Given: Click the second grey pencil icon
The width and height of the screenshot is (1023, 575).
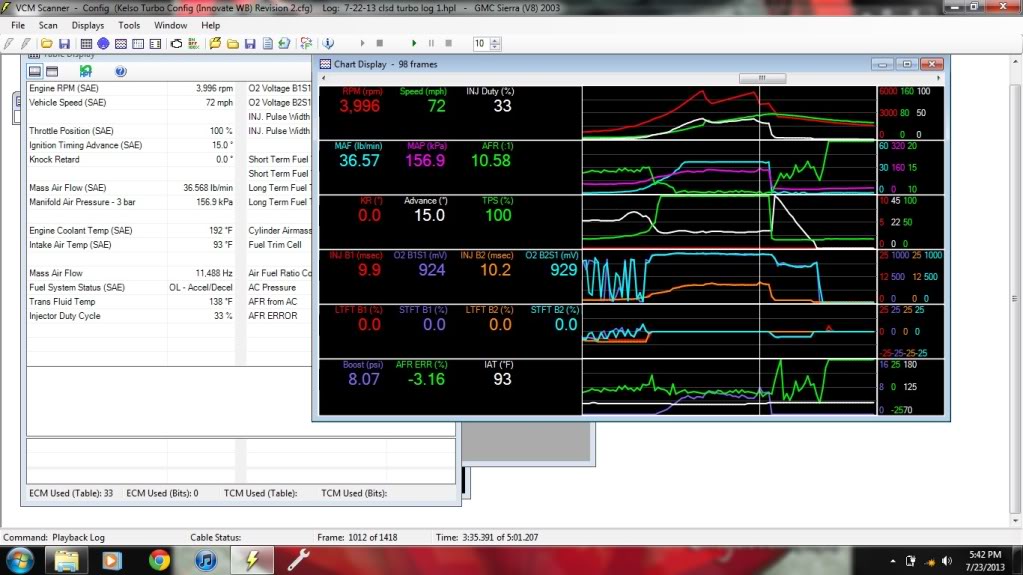Looking at the screenshot, I should click(25, 44).
